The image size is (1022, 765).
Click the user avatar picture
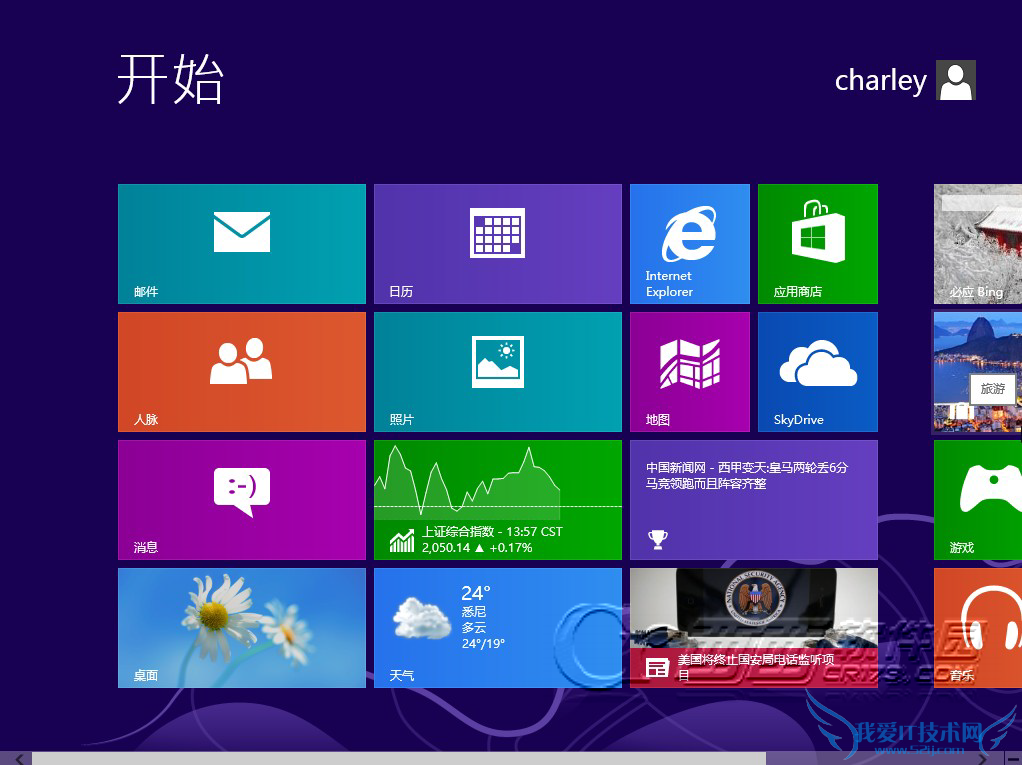(956, 80)
